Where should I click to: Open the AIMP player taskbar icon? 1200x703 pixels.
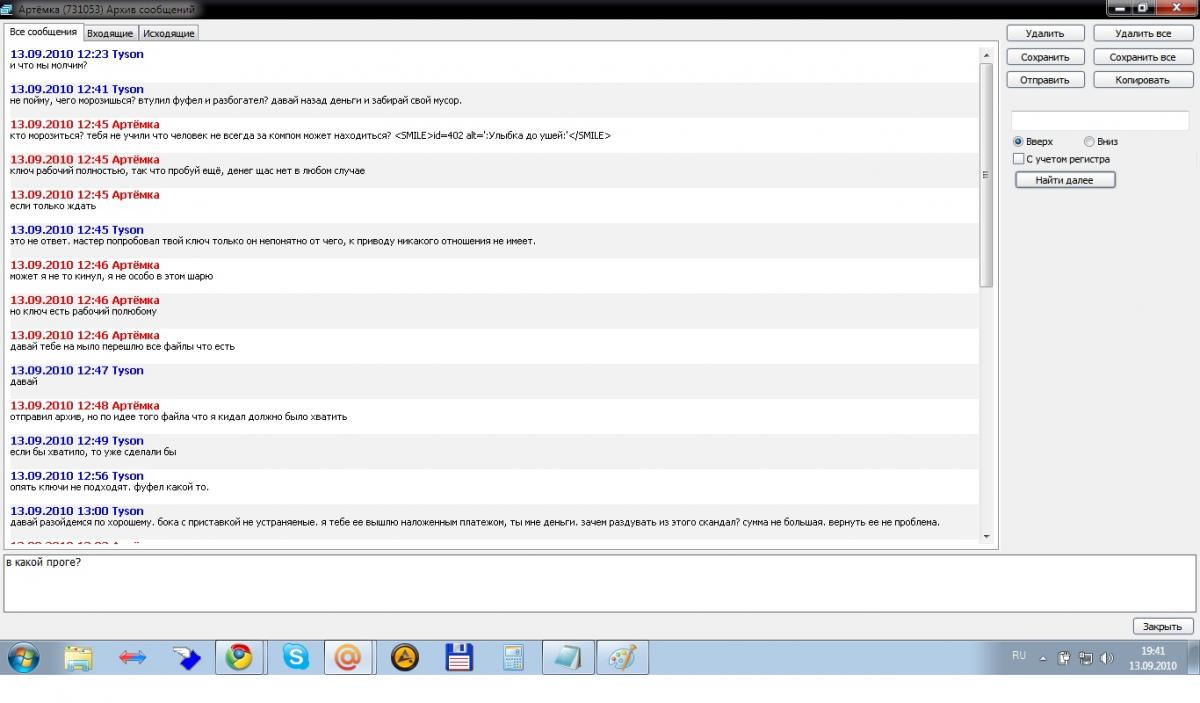pyautogui.click(x=404, y=657)
